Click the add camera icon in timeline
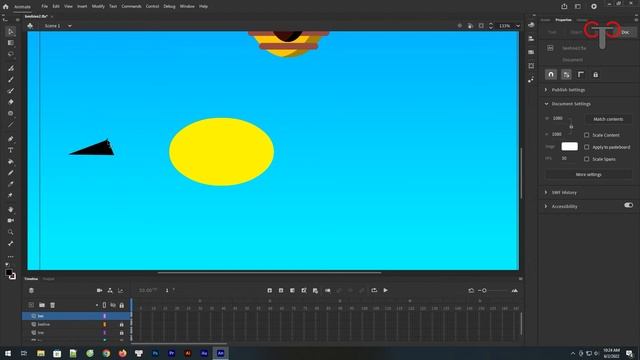 pos(99,291)
